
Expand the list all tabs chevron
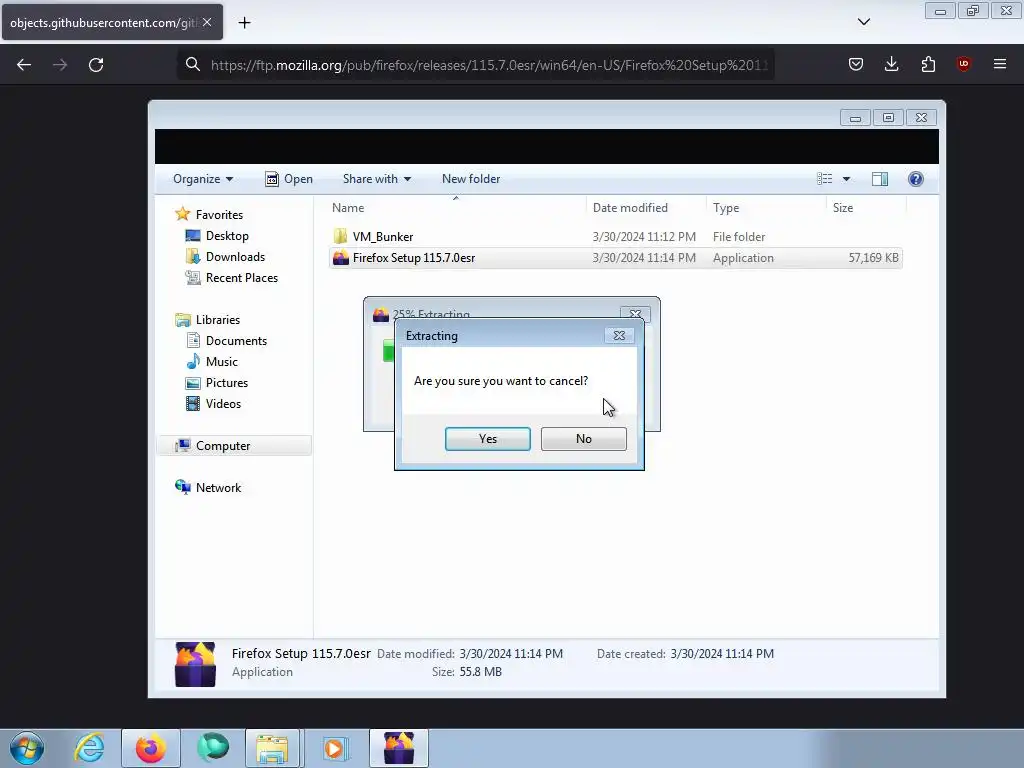(x=863, y=22)
